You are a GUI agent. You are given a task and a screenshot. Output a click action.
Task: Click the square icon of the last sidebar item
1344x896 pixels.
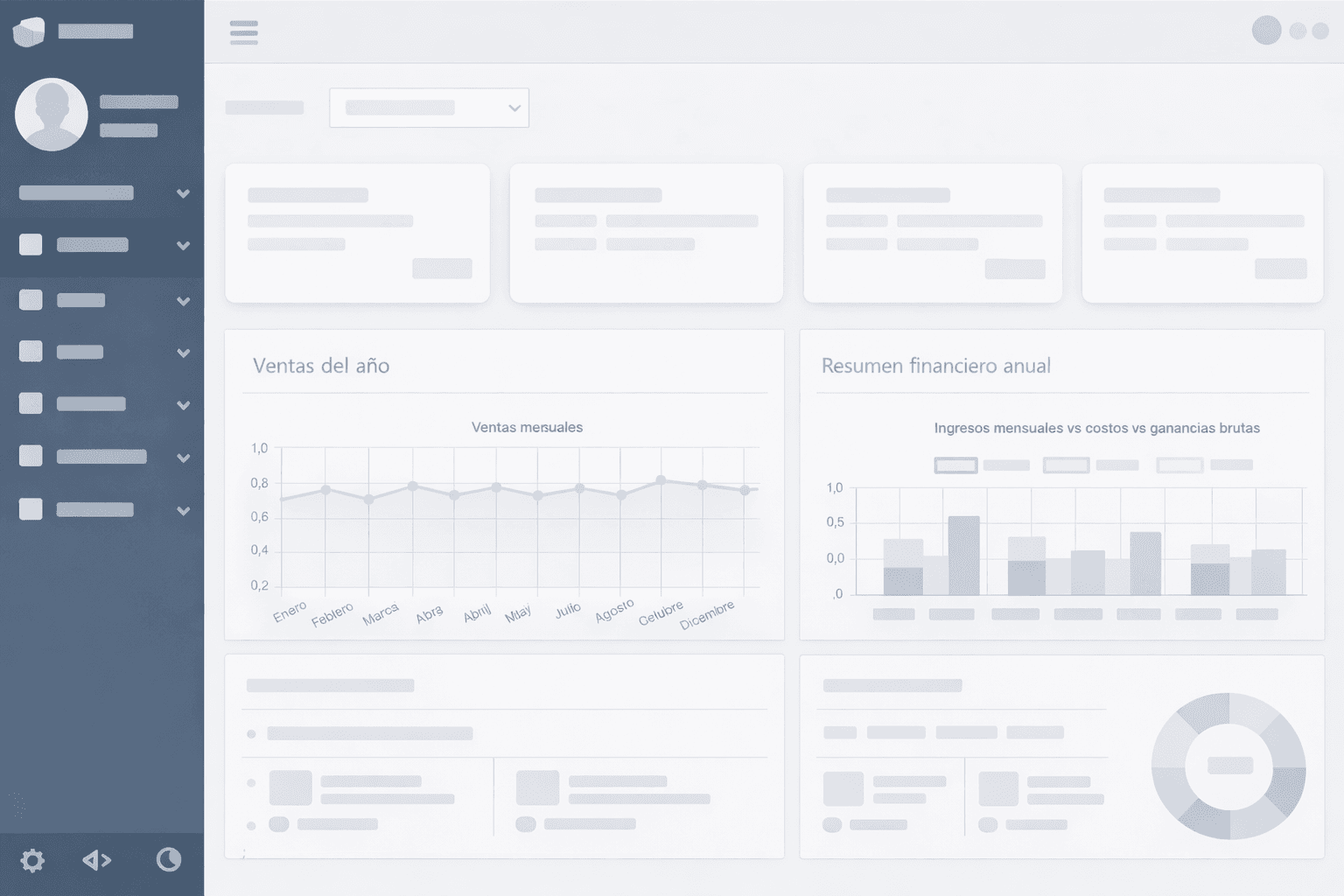[31, 509]
